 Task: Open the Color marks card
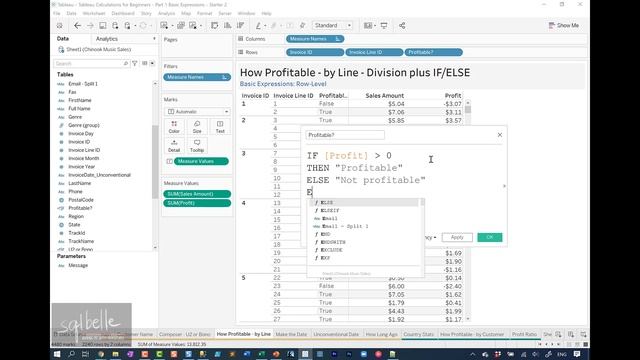[x=174, y=127]
